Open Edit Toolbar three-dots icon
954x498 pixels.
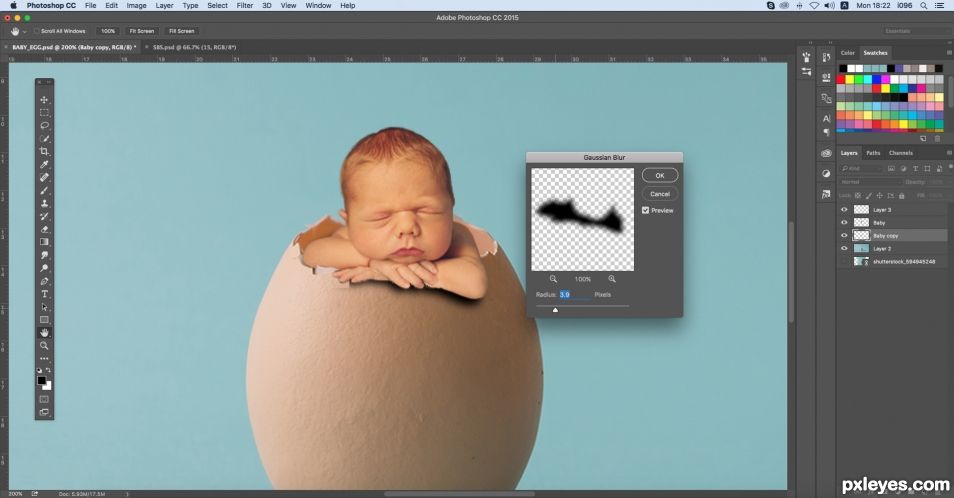tap(44, 358)
